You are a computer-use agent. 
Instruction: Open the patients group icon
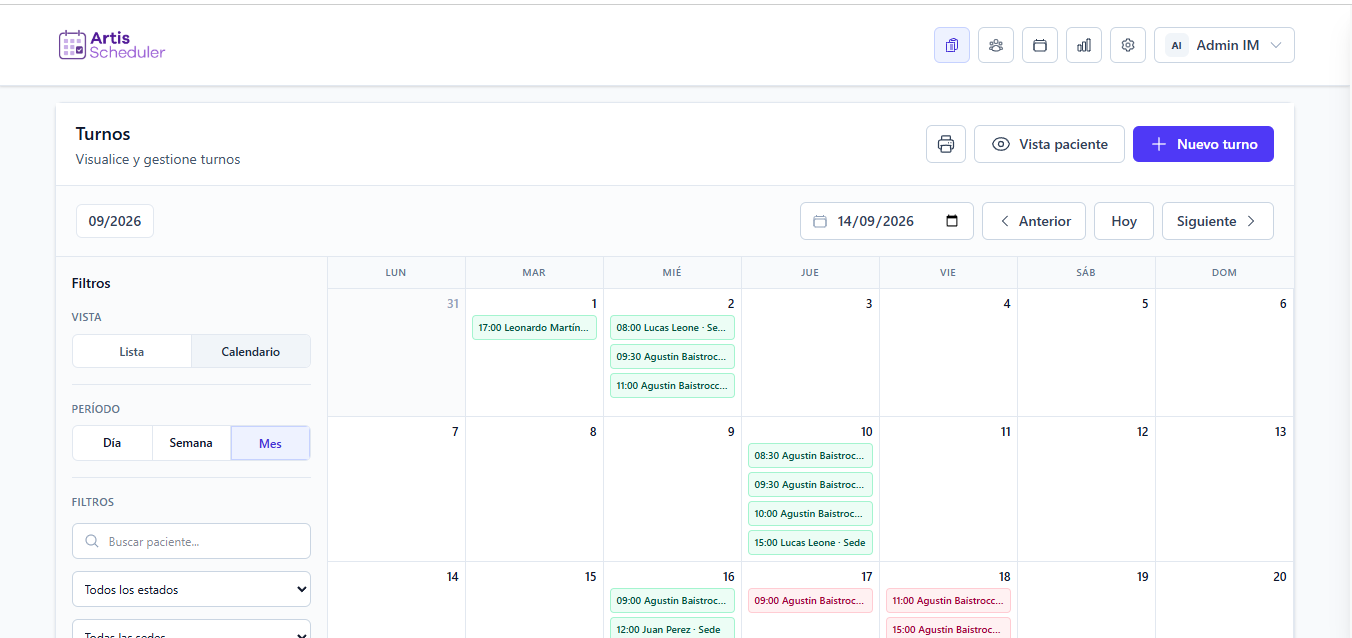996,45
